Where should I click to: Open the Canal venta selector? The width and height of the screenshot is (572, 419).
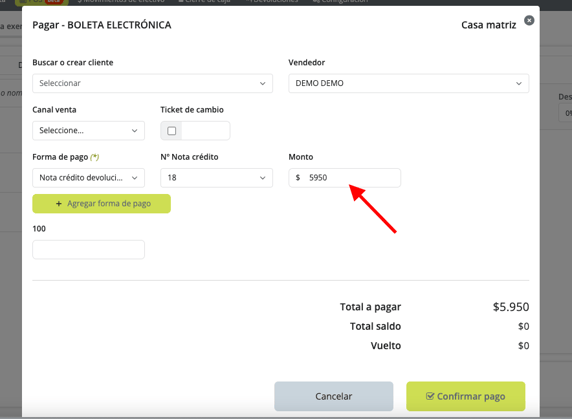89,131
